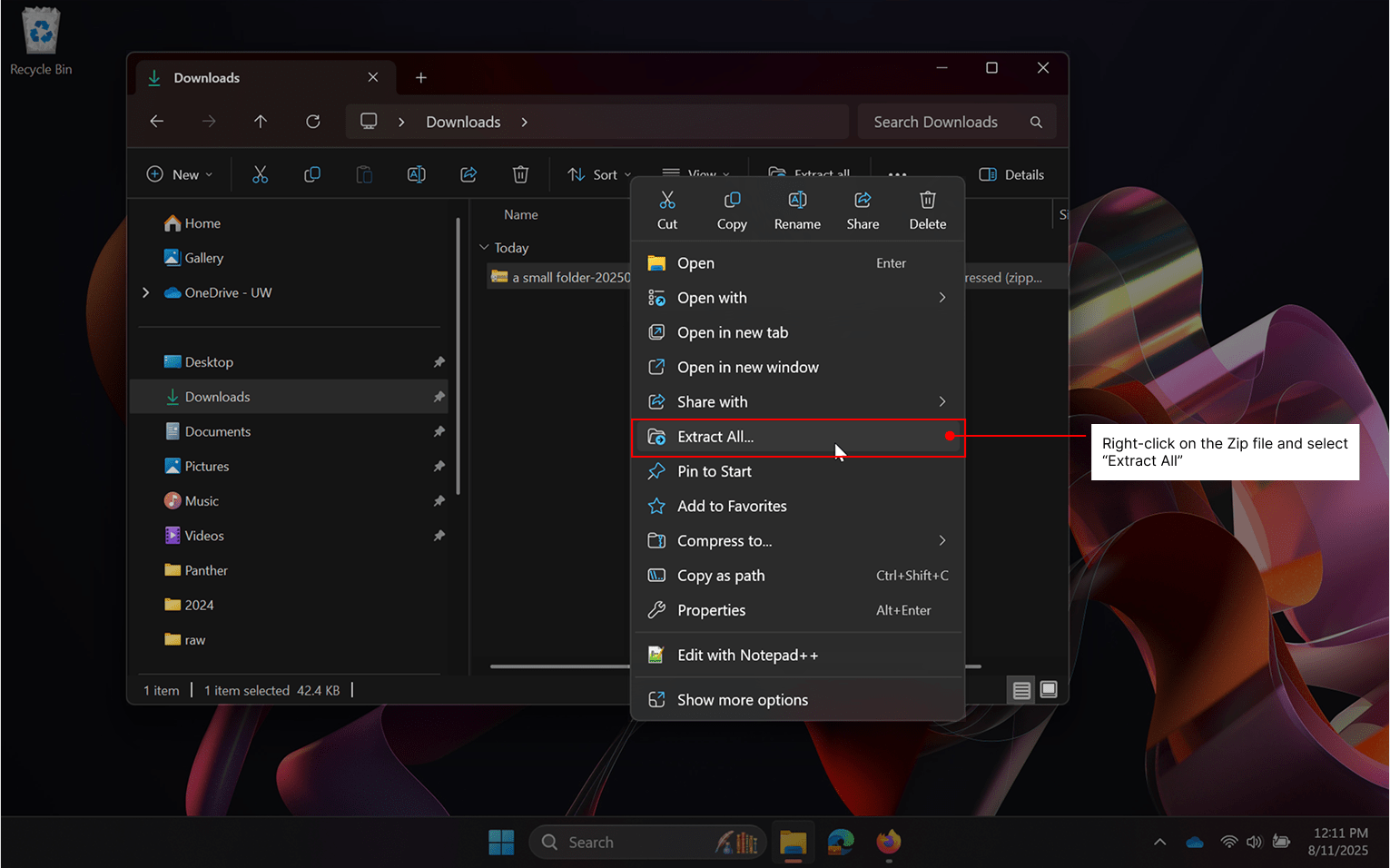Refresh the Downloads folder view

coord(312,121)
